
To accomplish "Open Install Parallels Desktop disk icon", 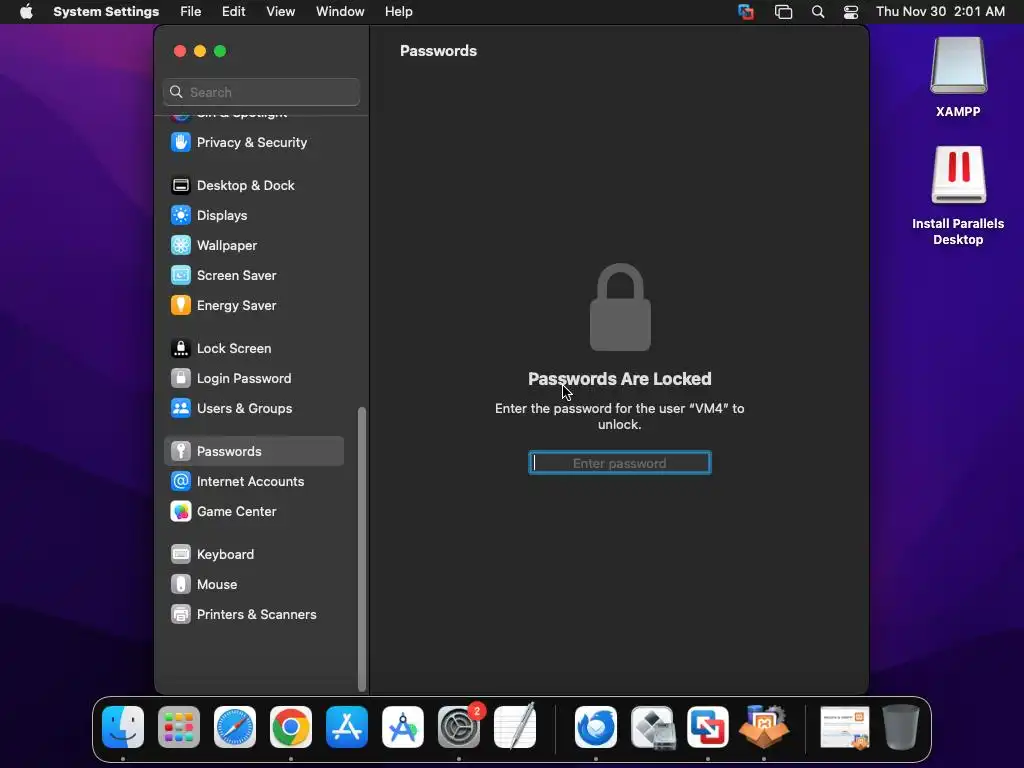I will pos(958,196).
